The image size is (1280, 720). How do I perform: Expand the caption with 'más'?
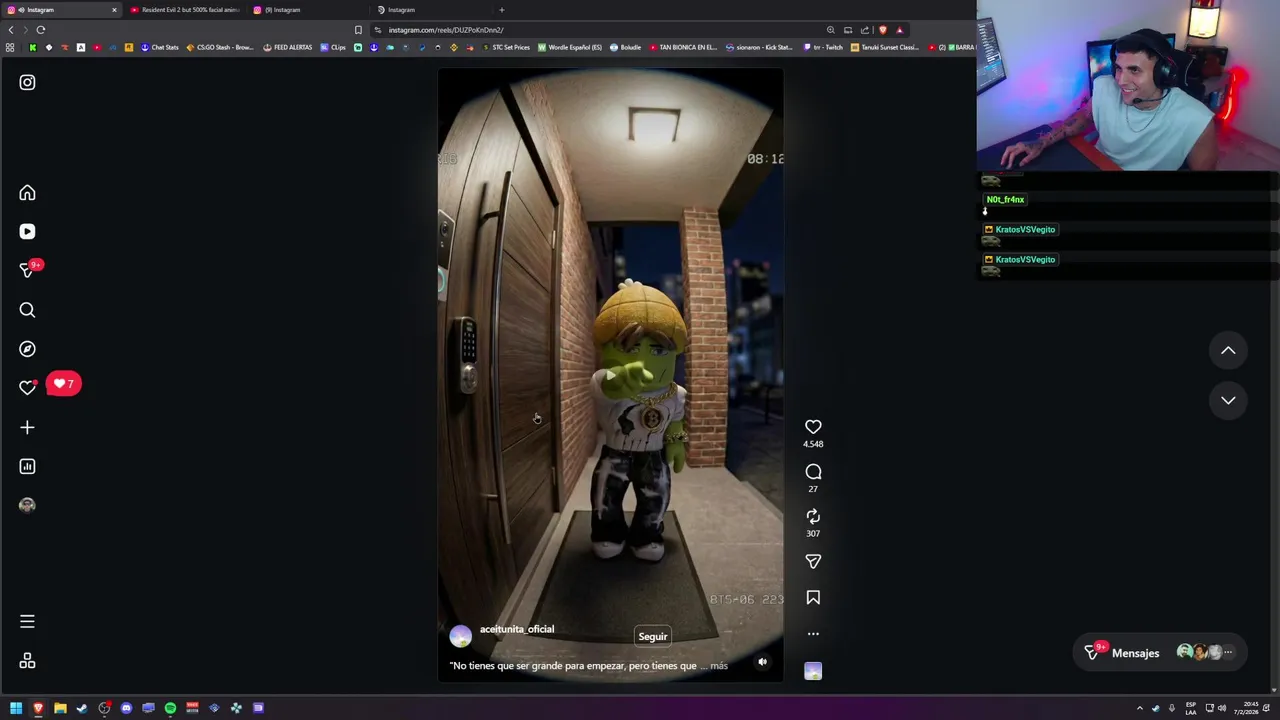719,666
